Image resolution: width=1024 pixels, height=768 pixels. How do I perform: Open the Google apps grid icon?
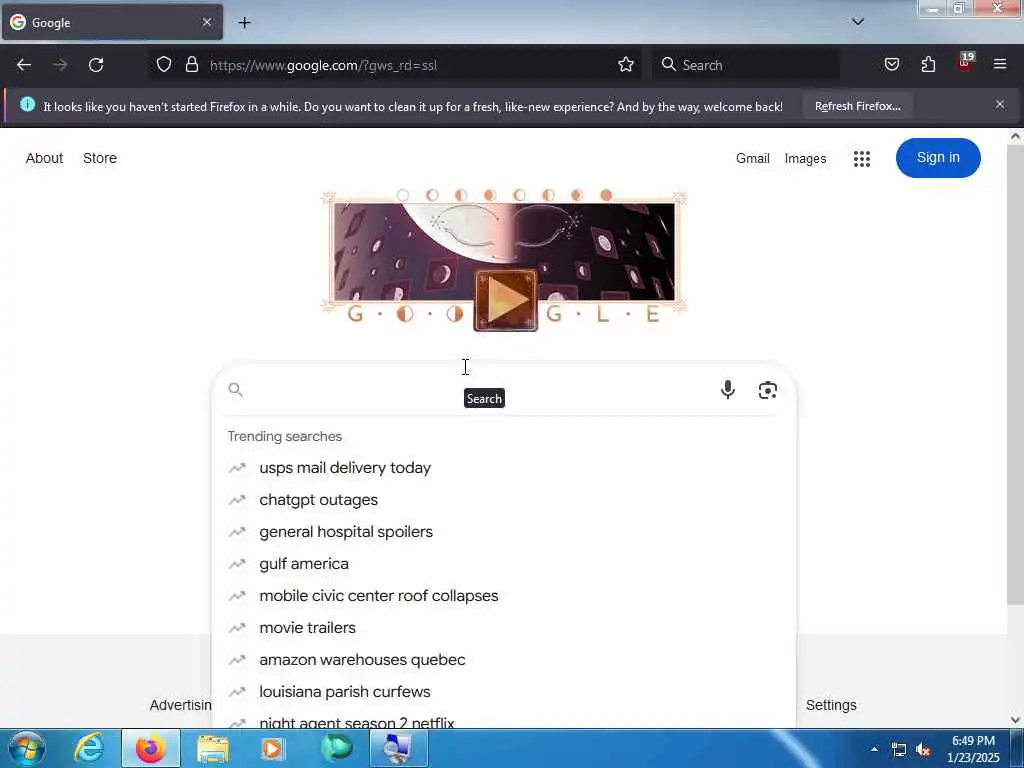tap(861, 159)
